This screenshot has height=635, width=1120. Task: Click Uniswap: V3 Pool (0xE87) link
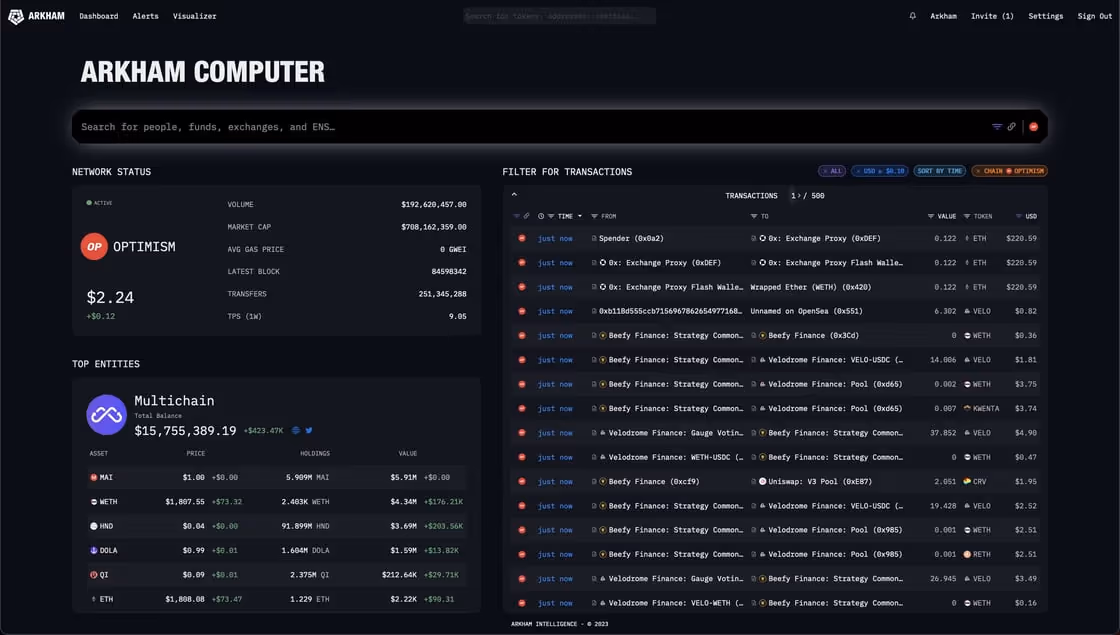pyautogui.click(x=820, y=481)
